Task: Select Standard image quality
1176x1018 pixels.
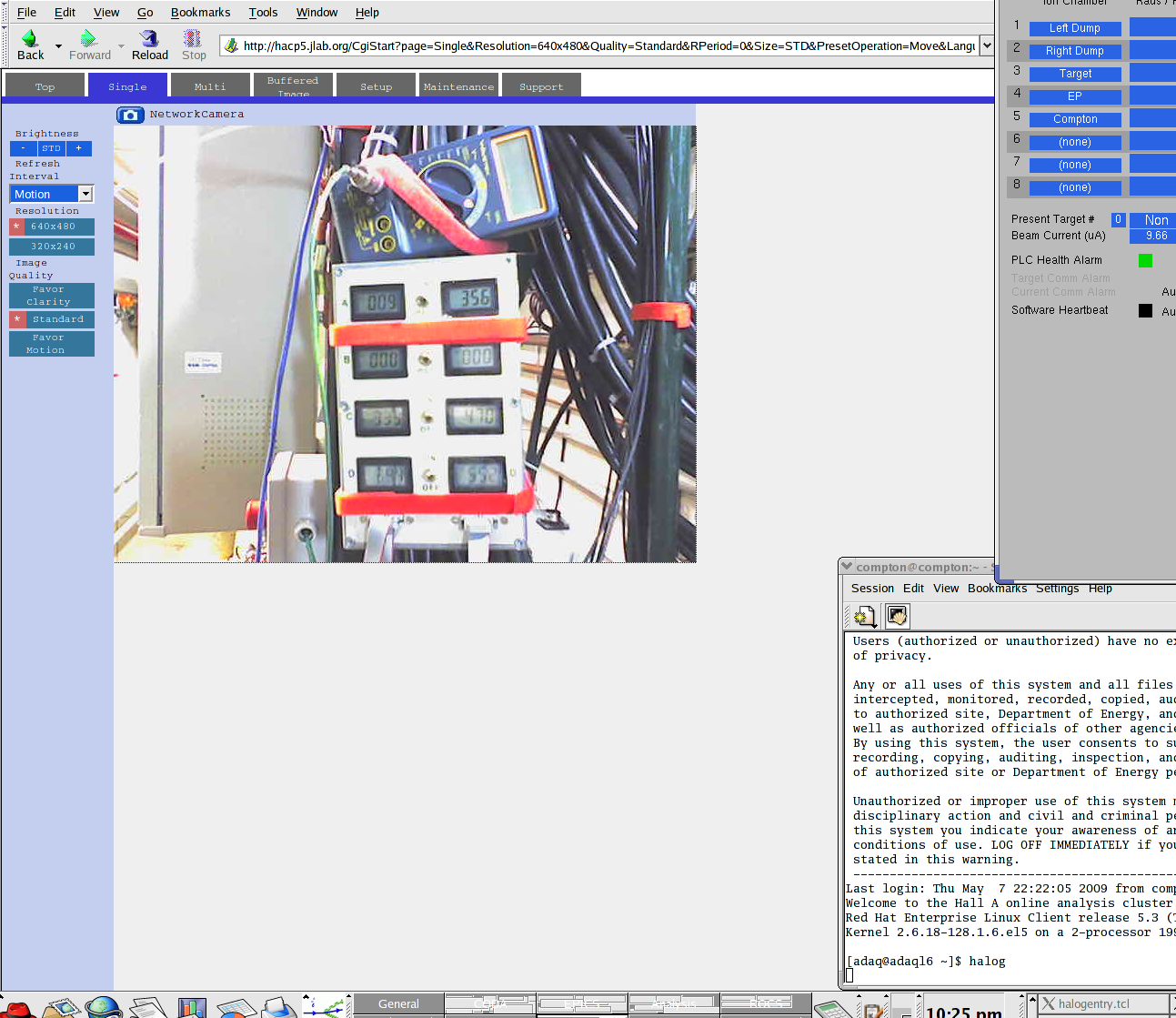Action: point(52,319)
